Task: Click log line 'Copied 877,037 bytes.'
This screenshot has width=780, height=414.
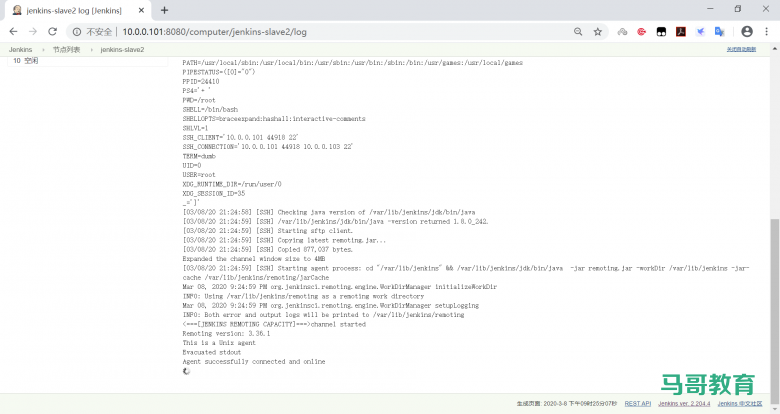Action: coord(268,249)
